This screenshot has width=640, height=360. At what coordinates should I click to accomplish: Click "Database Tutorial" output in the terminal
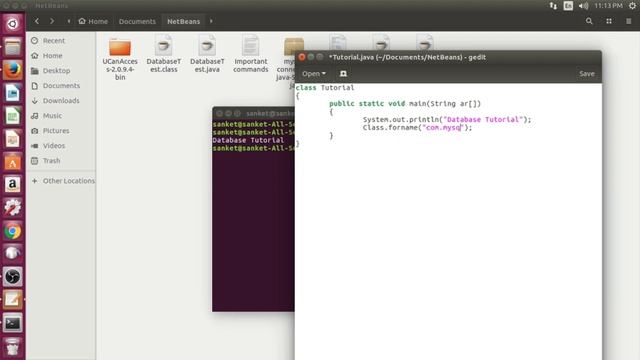pos(248,140)
